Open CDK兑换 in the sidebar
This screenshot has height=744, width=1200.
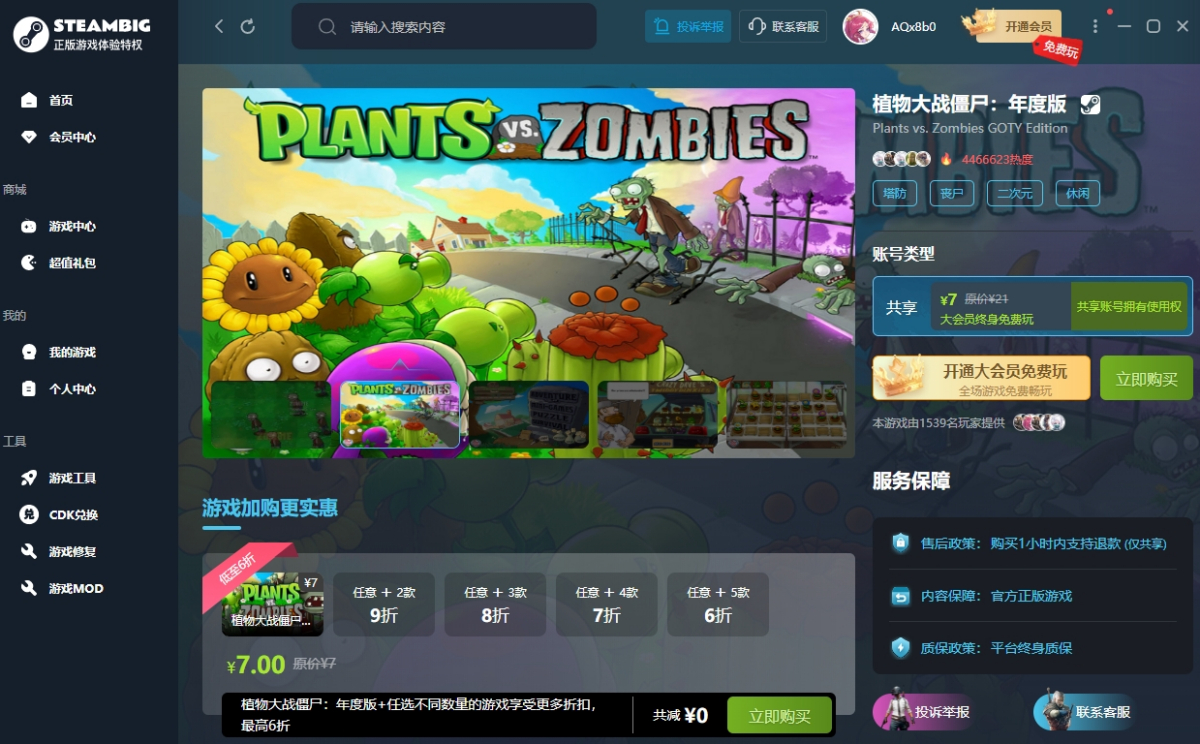click(x=74, y=515)
